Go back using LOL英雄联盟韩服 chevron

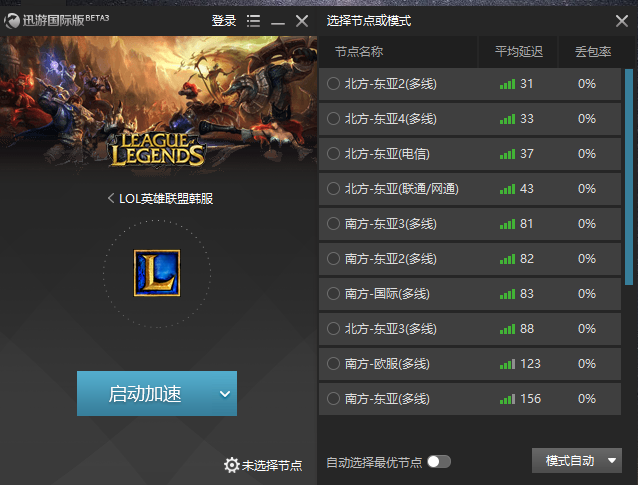(111, 198)
